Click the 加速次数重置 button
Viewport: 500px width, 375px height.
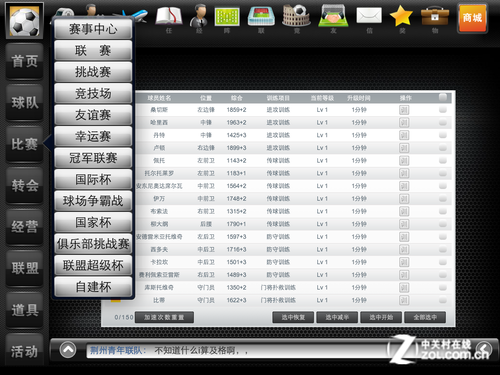(164, 317)
